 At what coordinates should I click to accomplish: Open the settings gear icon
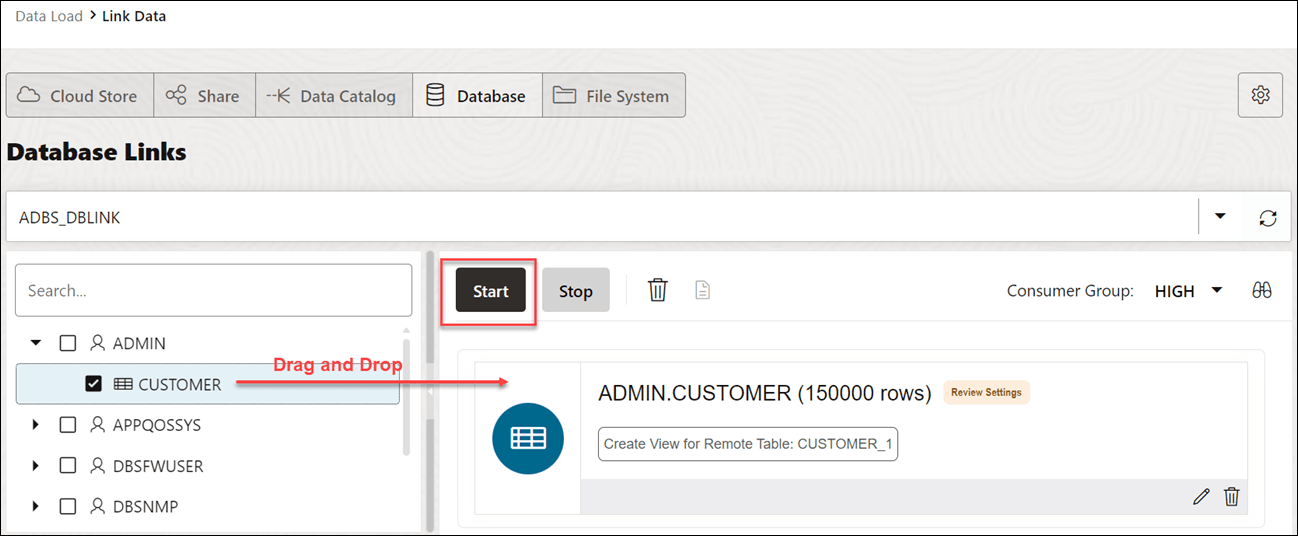click(1260, 95)
